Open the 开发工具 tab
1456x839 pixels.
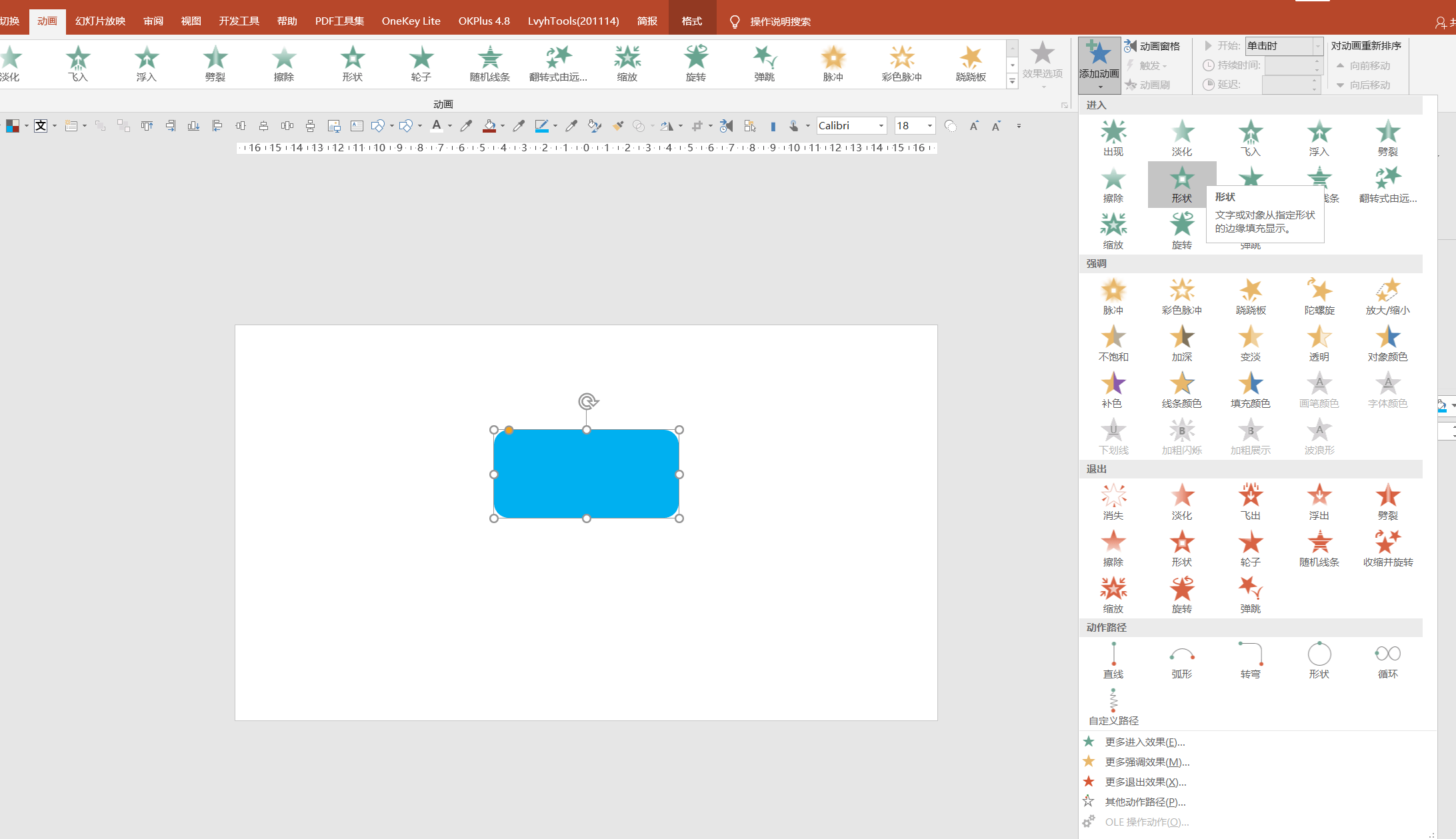click(x=239, y=21)
